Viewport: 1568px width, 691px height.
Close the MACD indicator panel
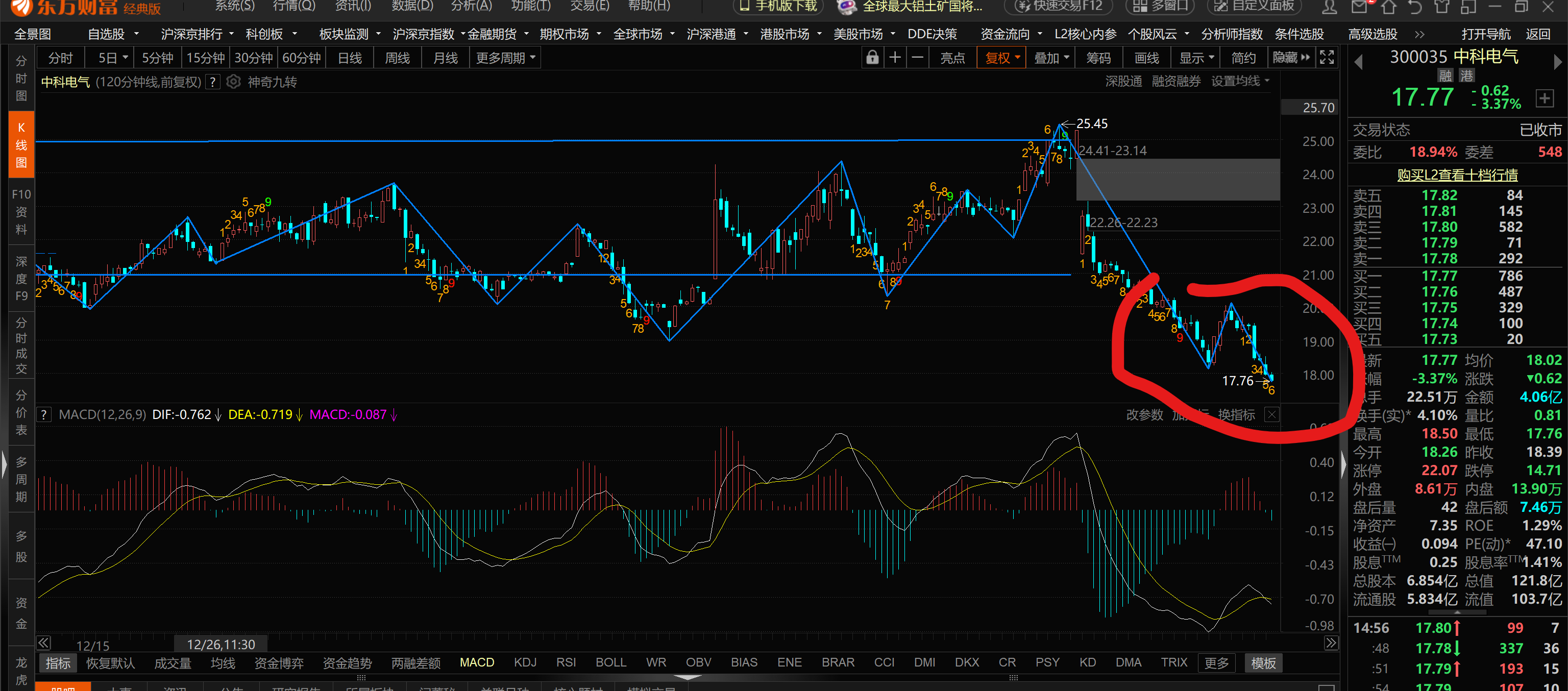(1271, 414)
